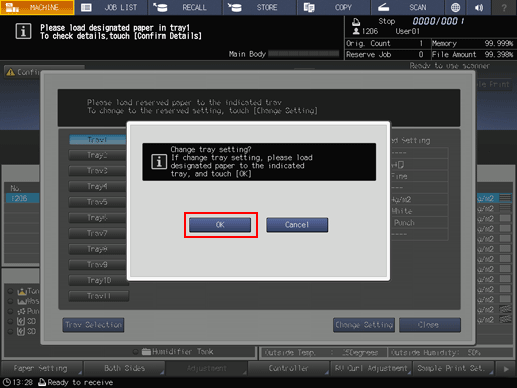Click the info icon in dialog

[159, 162]
